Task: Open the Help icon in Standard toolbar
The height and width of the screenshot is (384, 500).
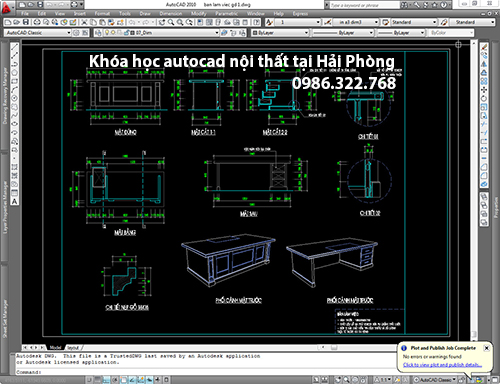Action: [256, 22]
